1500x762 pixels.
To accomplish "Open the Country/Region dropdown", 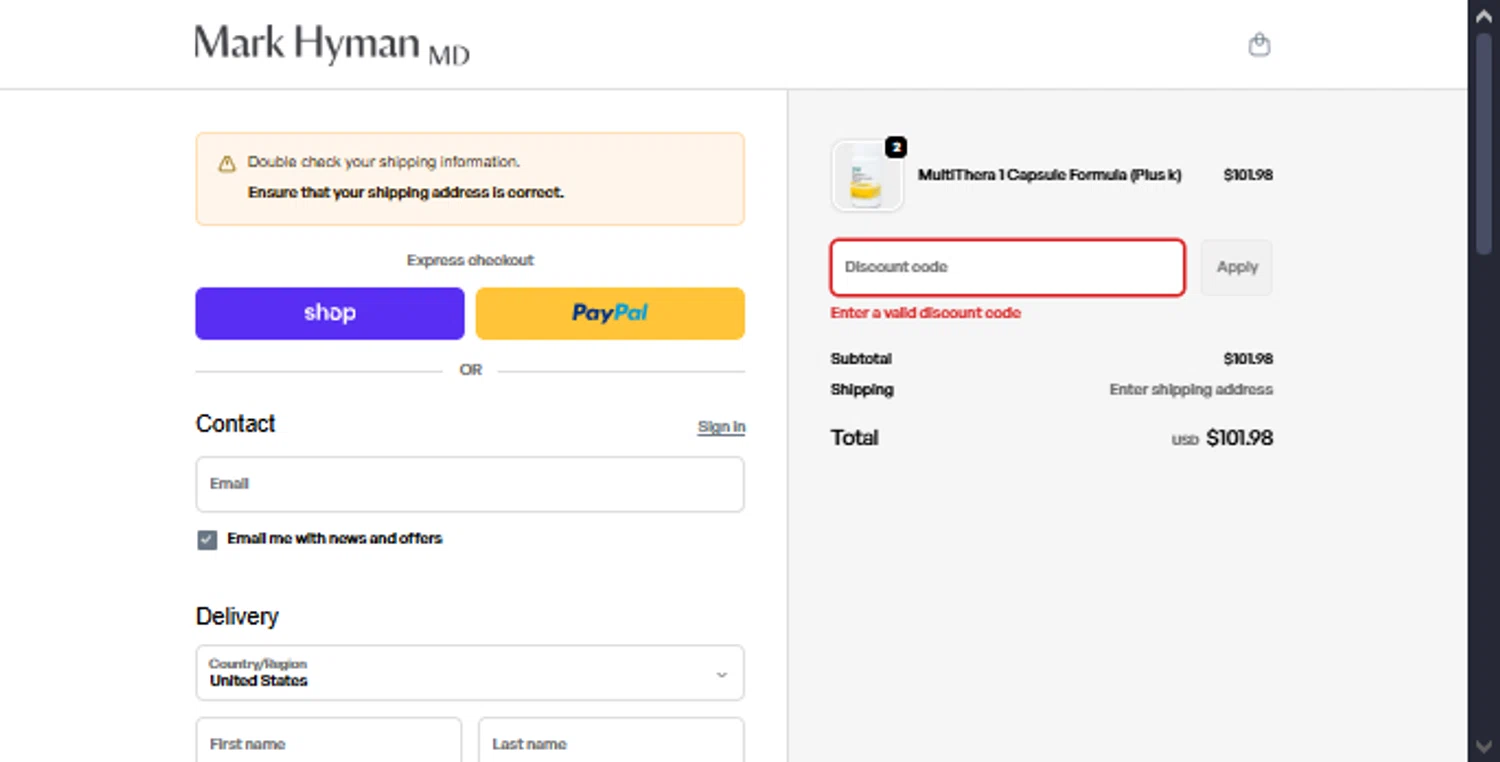I will point(470,673).
